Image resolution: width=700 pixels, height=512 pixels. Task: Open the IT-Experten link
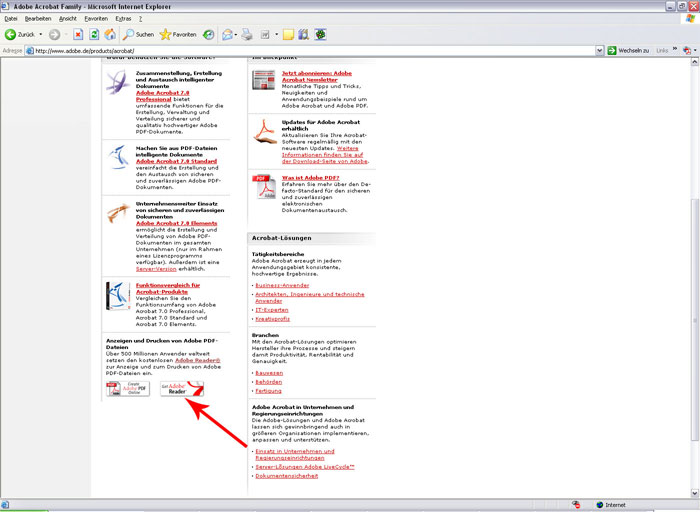pos(272,310)
